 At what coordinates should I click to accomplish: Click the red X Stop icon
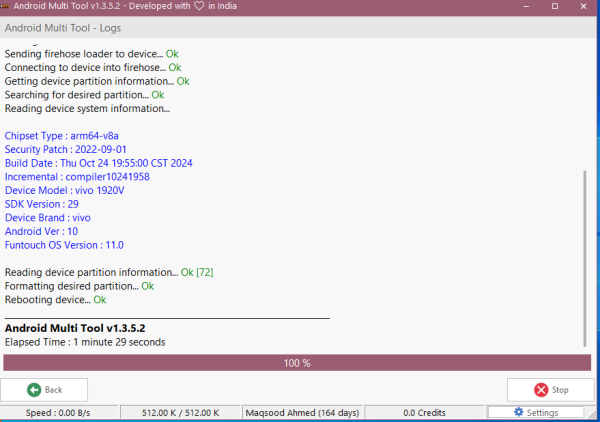pyautogui.click(x=541, y=390)
